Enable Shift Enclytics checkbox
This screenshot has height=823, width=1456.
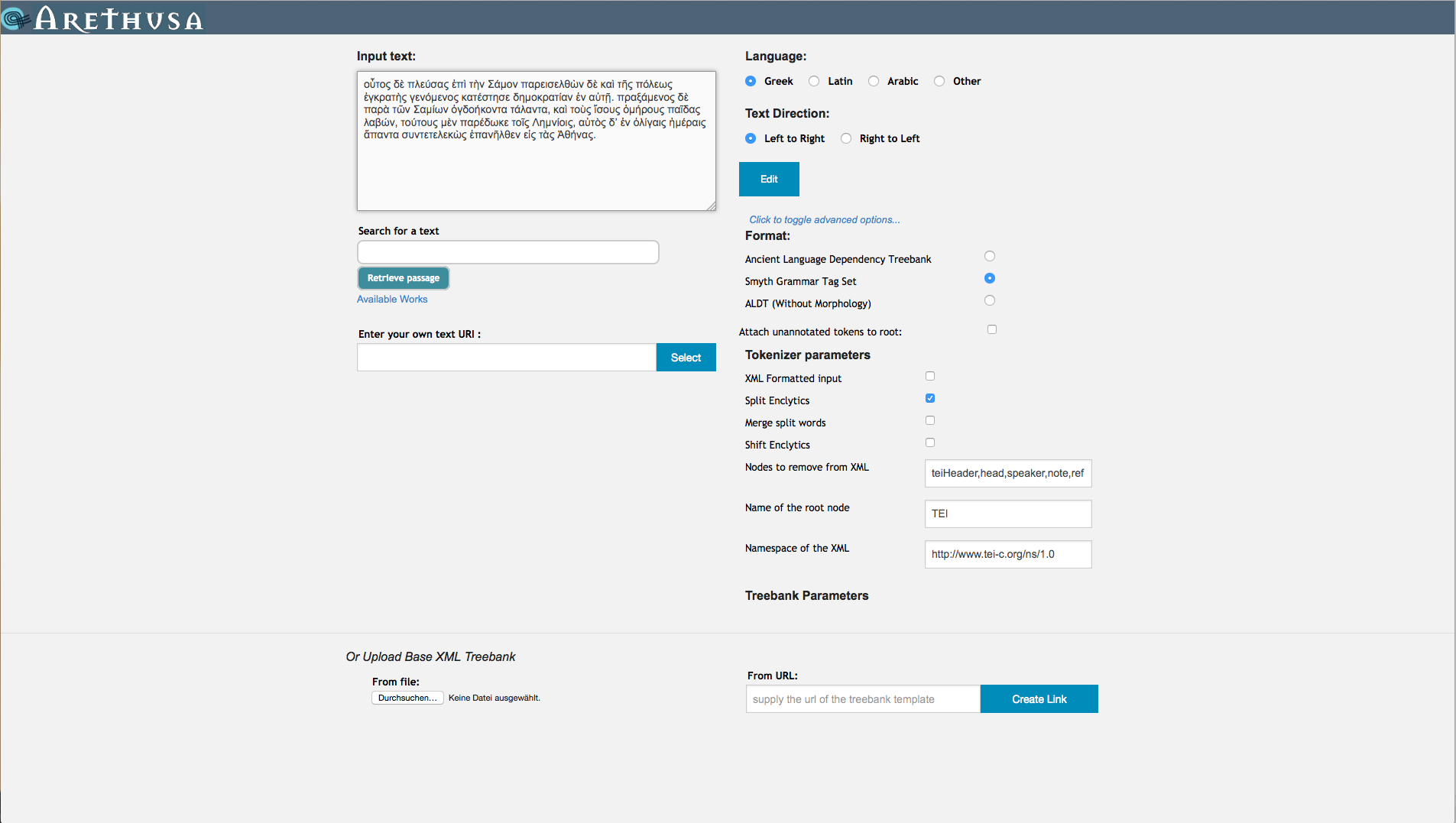coord(930,442)
